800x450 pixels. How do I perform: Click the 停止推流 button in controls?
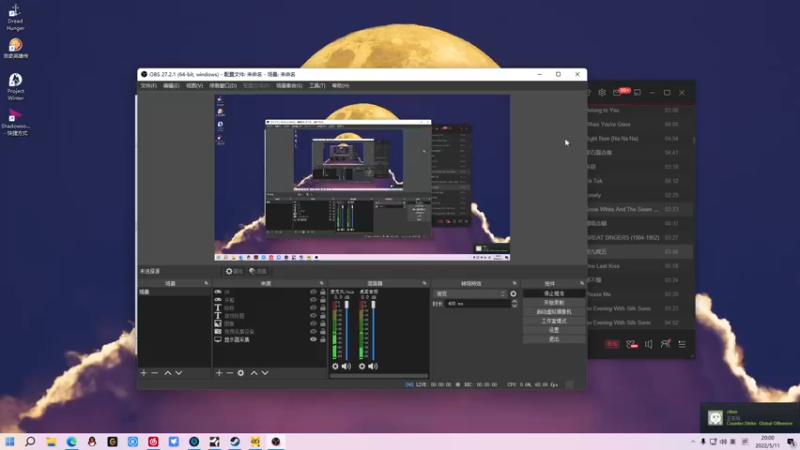554,293
